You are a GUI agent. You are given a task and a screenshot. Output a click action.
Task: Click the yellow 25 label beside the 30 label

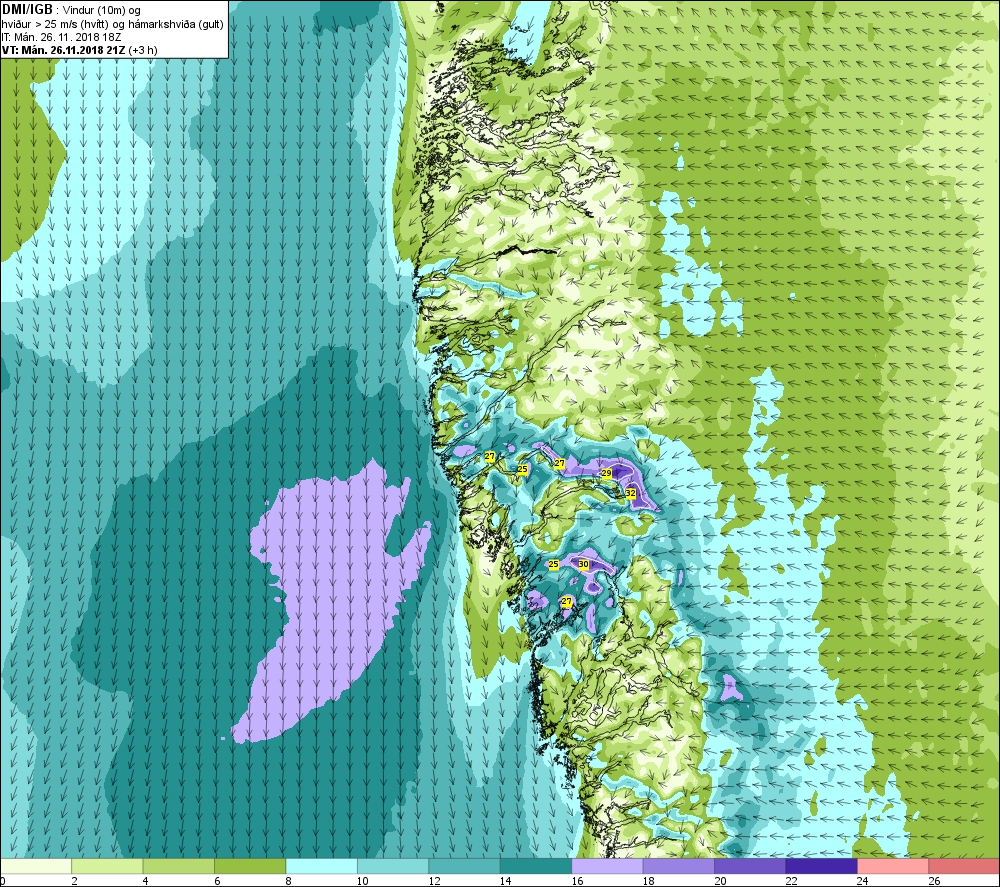pyautogui.click(x=554, y=564)
